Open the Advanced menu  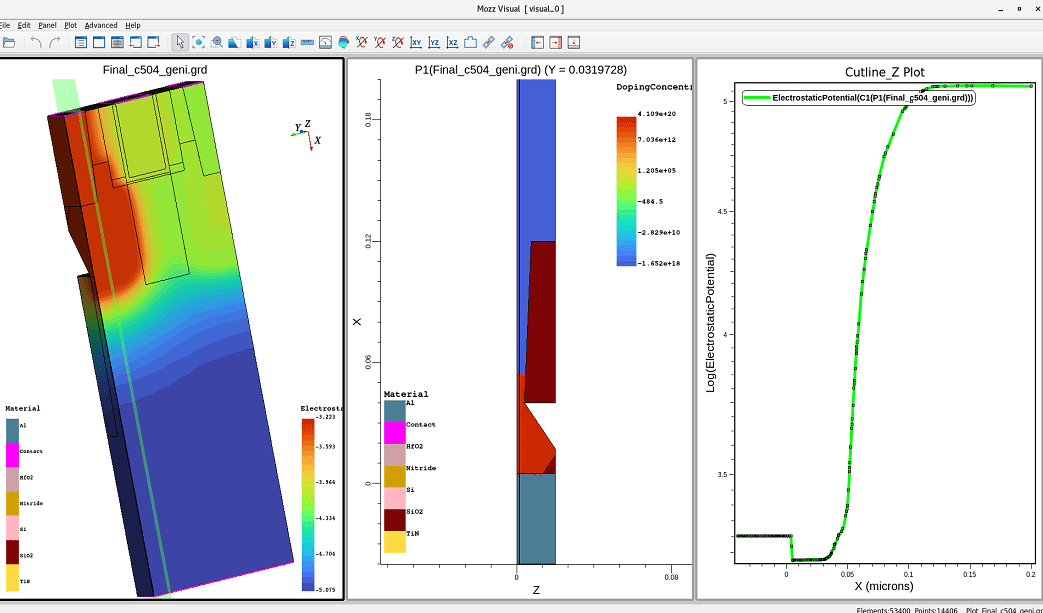pyautogui.click(x=101, y=25)
